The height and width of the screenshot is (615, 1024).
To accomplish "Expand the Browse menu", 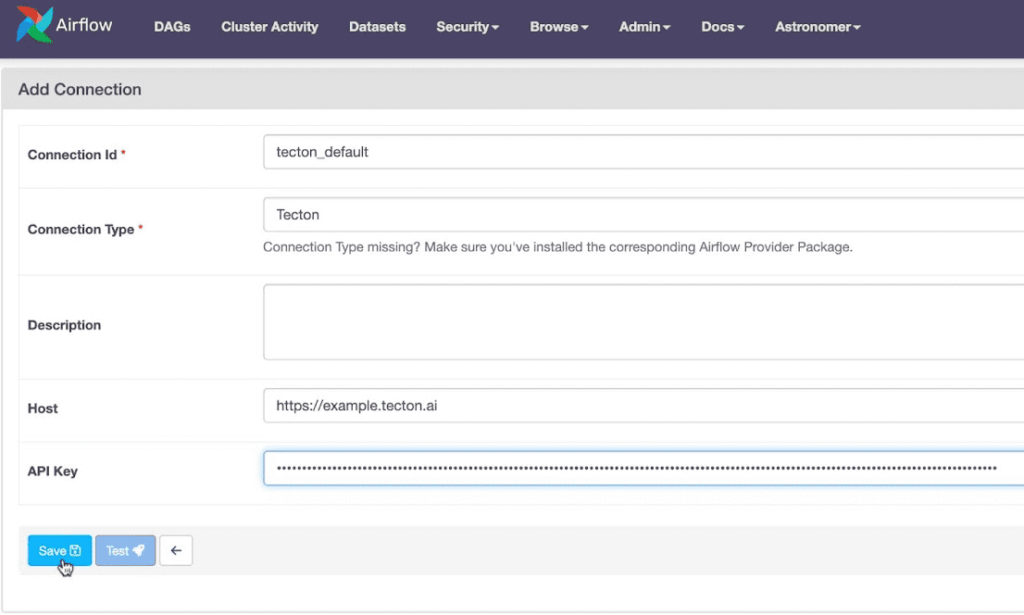I will coord(558,27).
